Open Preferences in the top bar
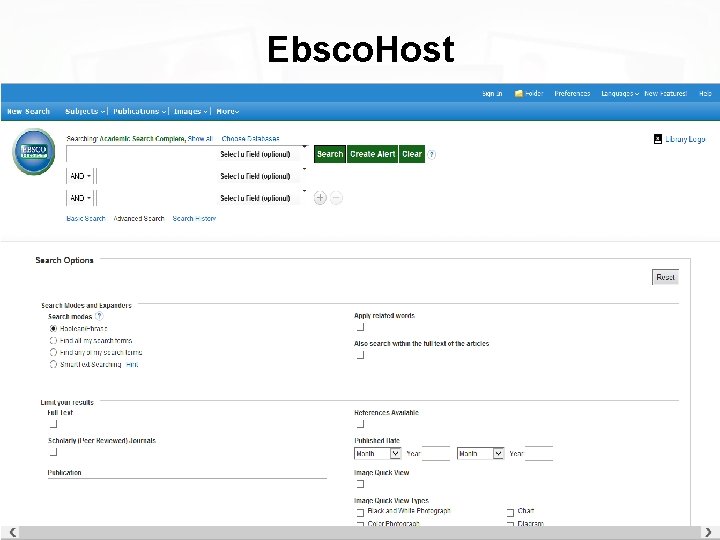 point(572,94)
